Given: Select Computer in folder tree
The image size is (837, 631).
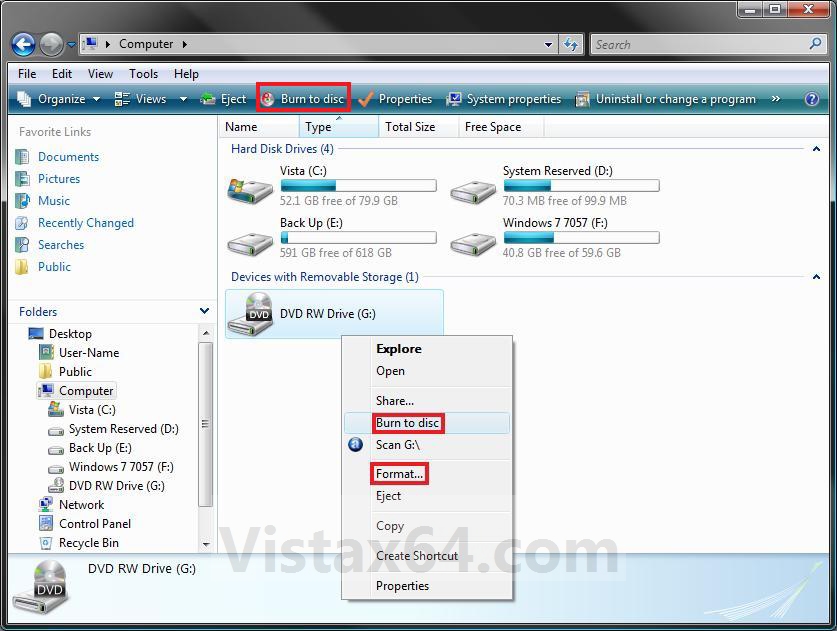Looking at the screenshot, I should 86,391.
